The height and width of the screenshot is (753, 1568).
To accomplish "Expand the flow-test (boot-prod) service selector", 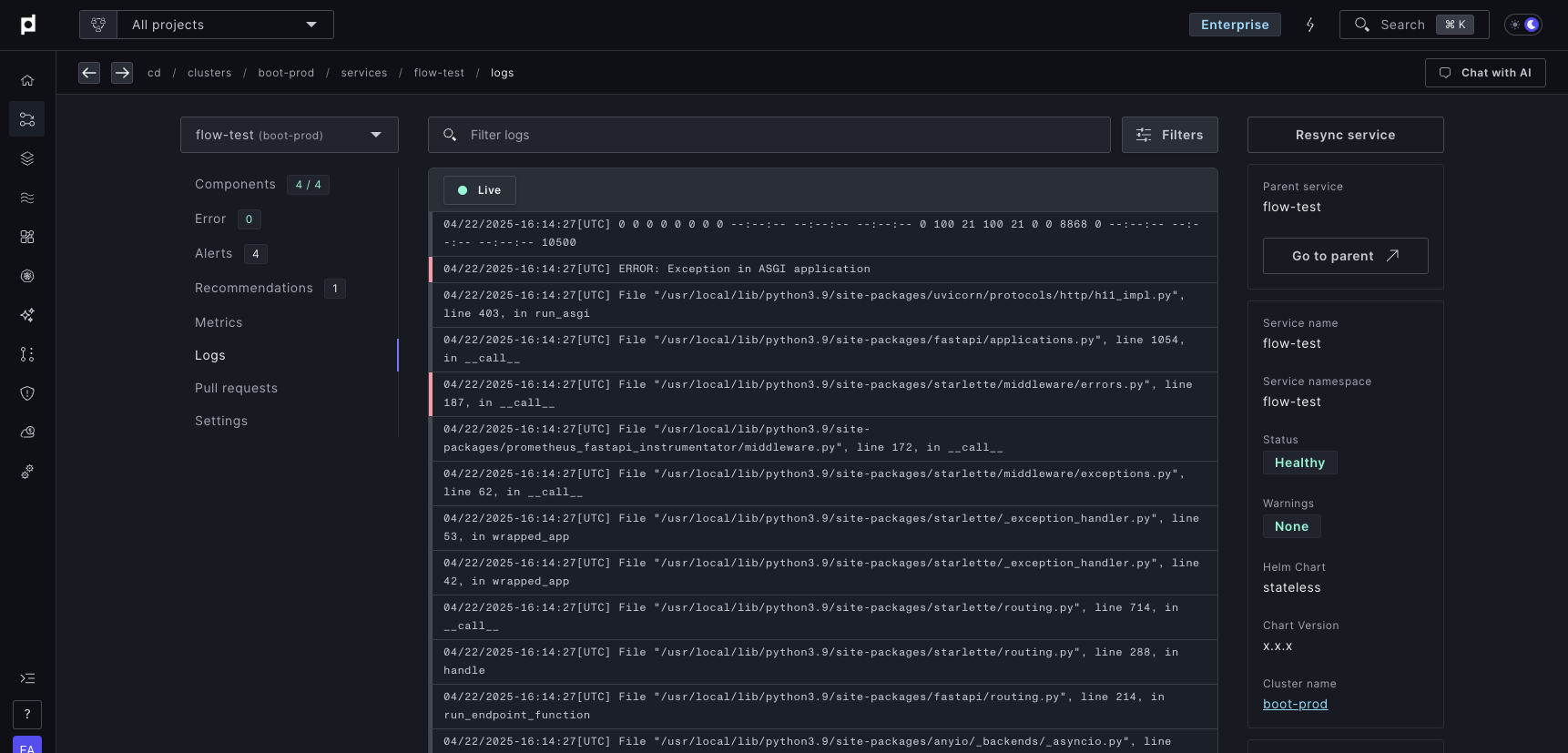I will 289,135.
